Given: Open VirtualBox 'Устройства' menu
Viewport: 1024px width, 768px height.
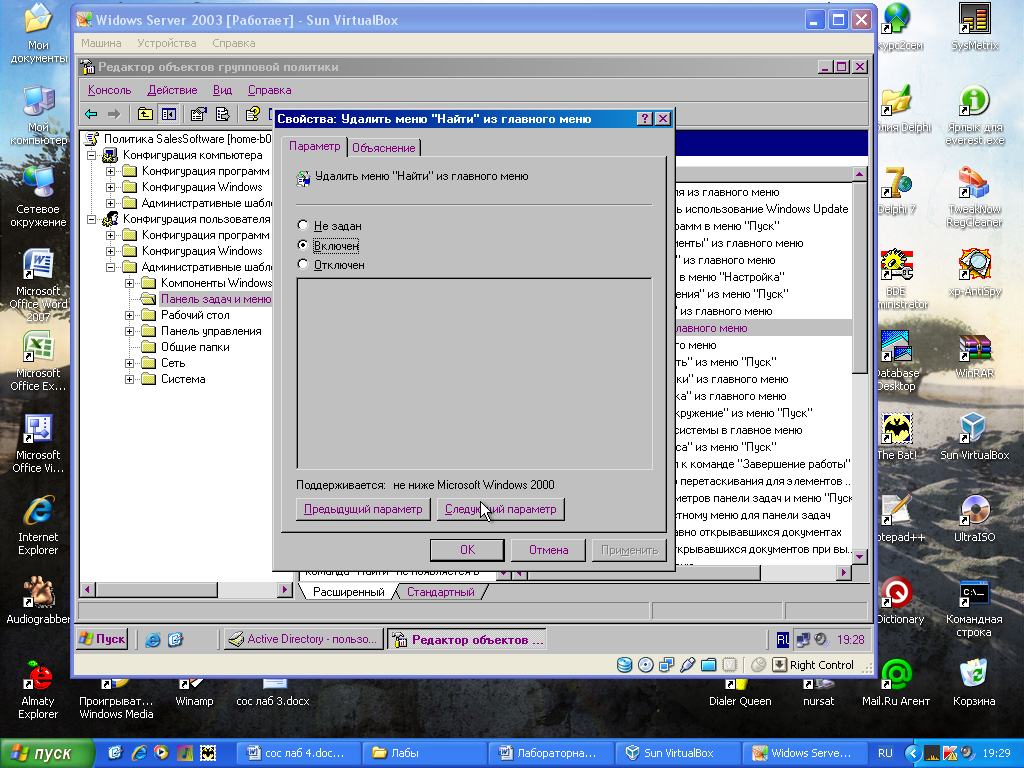Looking at the screenshot, I should 167,43.
